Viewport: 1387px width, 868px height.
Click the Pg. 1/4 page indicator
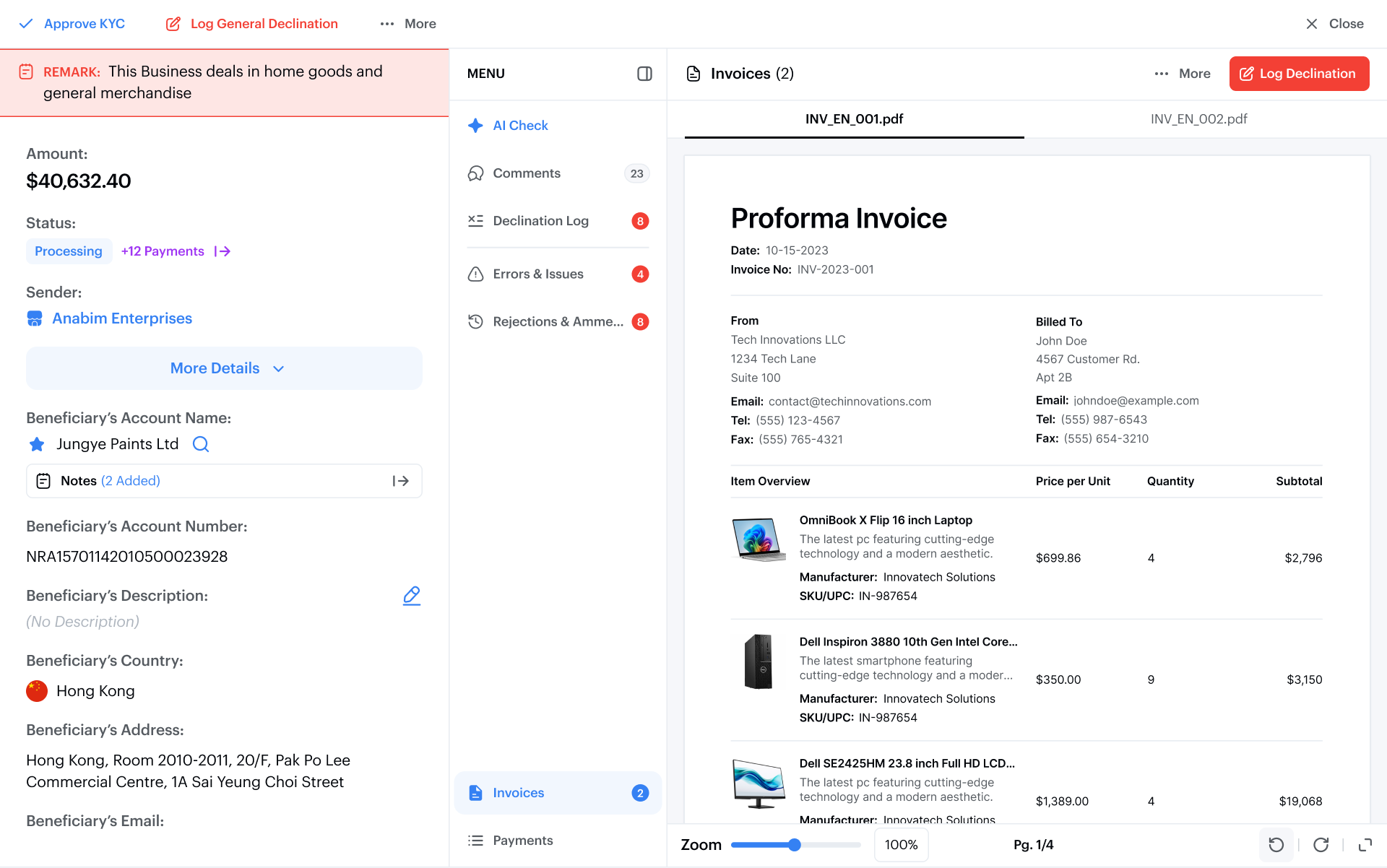1034,845
